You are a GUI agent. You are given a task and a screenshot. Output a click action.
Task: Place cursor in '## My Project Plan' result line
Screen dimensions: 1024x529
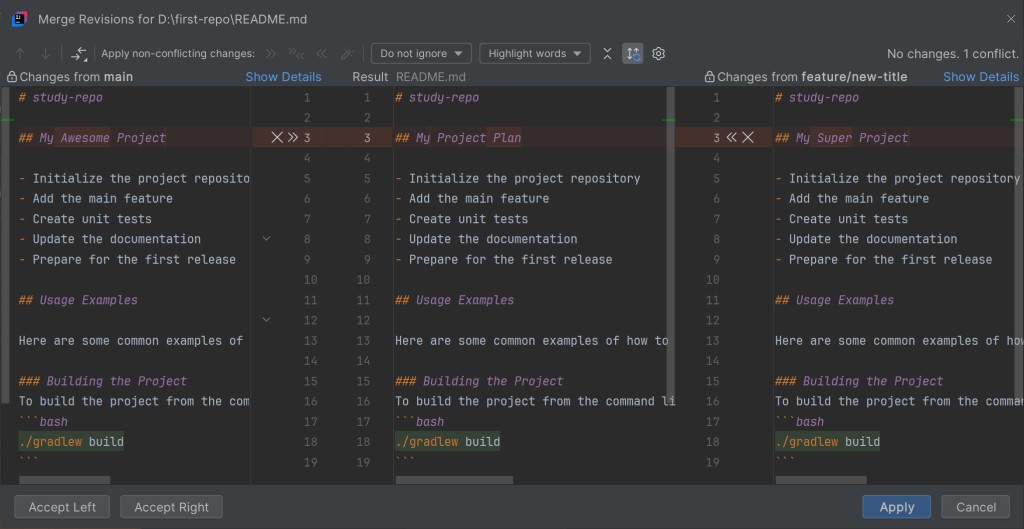(x=458, y=138)
